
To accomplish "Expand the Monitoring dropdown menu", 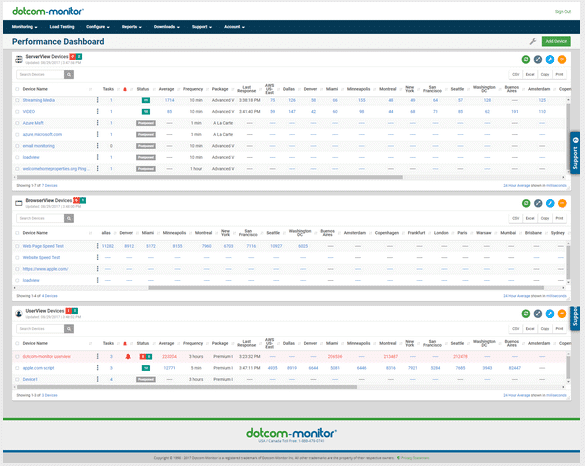I will tap(25, 27).
